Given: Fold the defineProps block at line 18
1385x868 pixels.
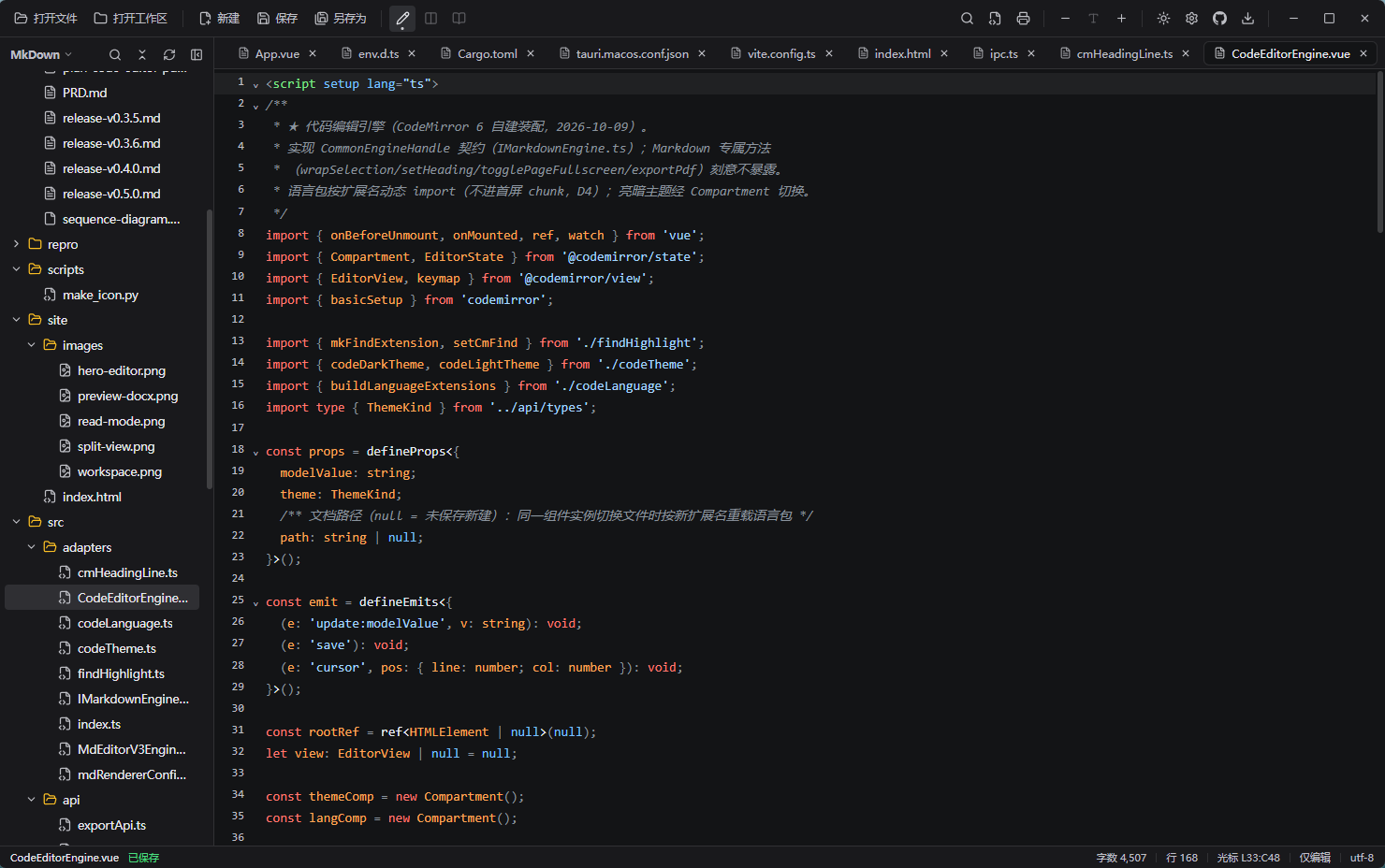Looking at the screenshot, I should [255, 452].
